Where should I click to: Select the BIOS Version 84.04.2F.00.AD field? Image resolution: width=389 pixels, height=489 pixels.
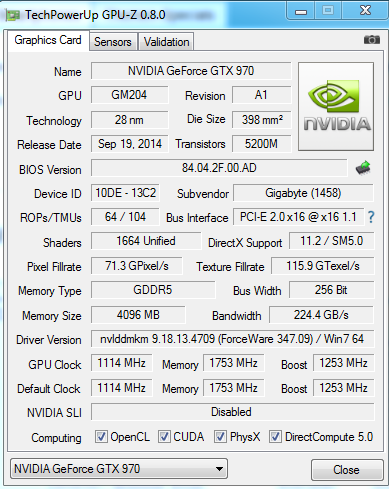219,168
